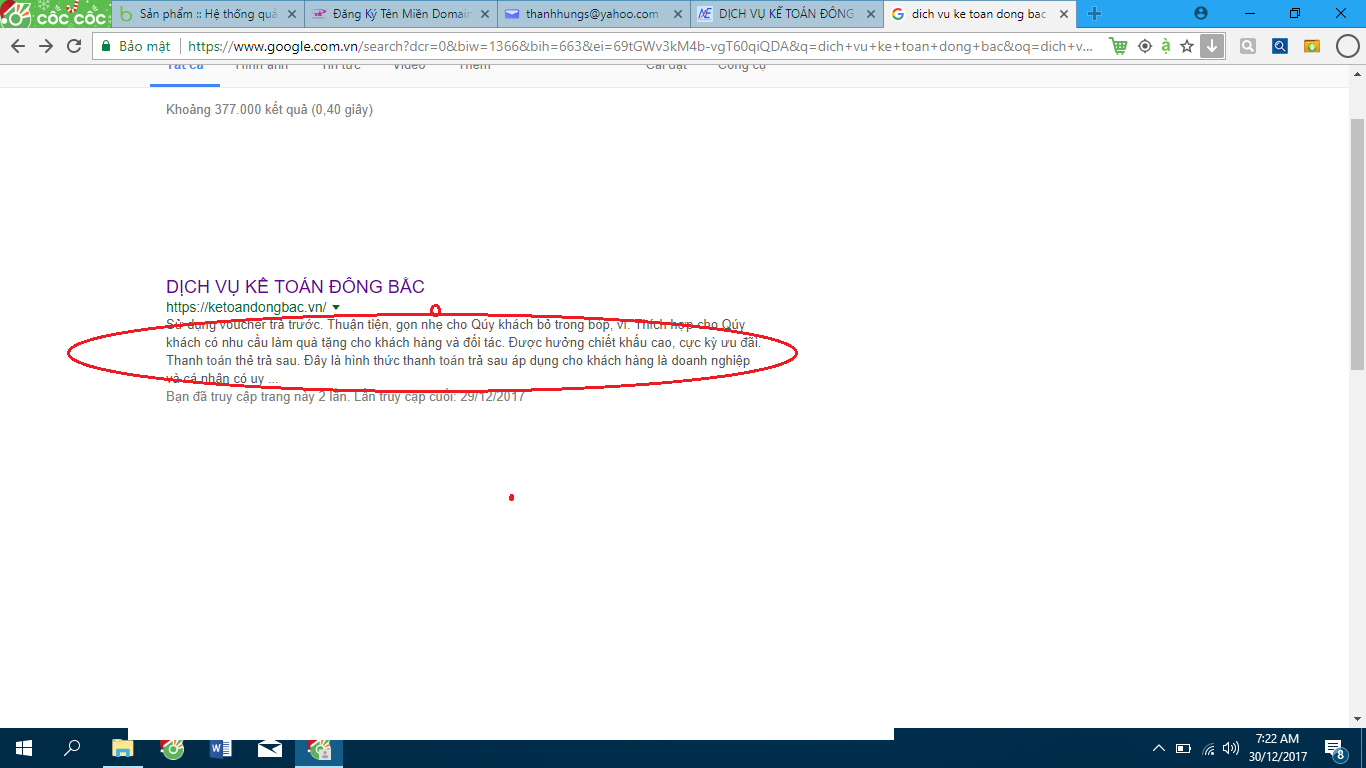Image resolution: width=1366 pixels, height=768 pixels.
Task: Open Action Center notifications icon
Action: point(1335,748)
